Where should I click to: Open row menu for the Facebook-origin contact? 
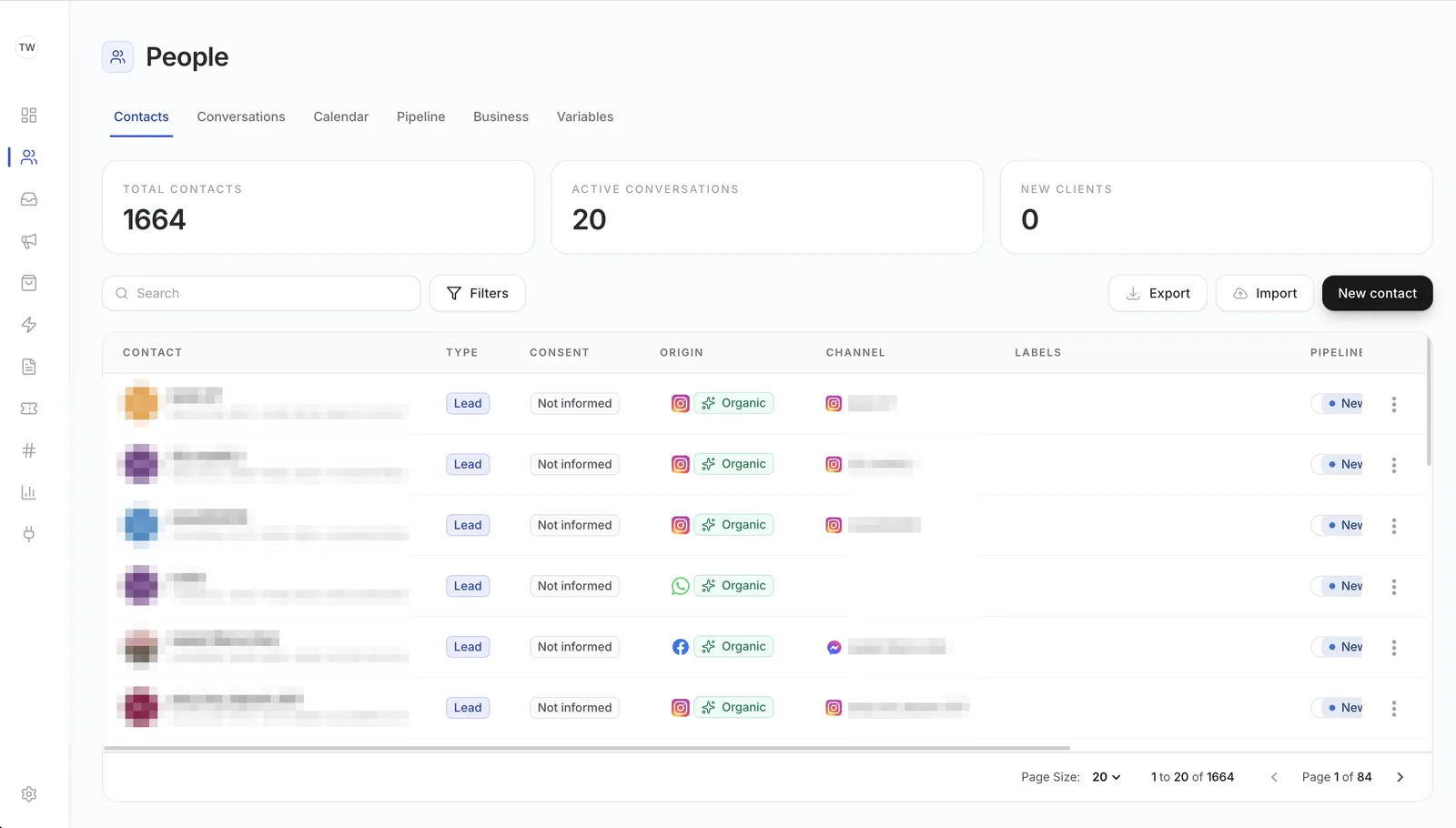pyautogui.click(x=1393, y=648)
